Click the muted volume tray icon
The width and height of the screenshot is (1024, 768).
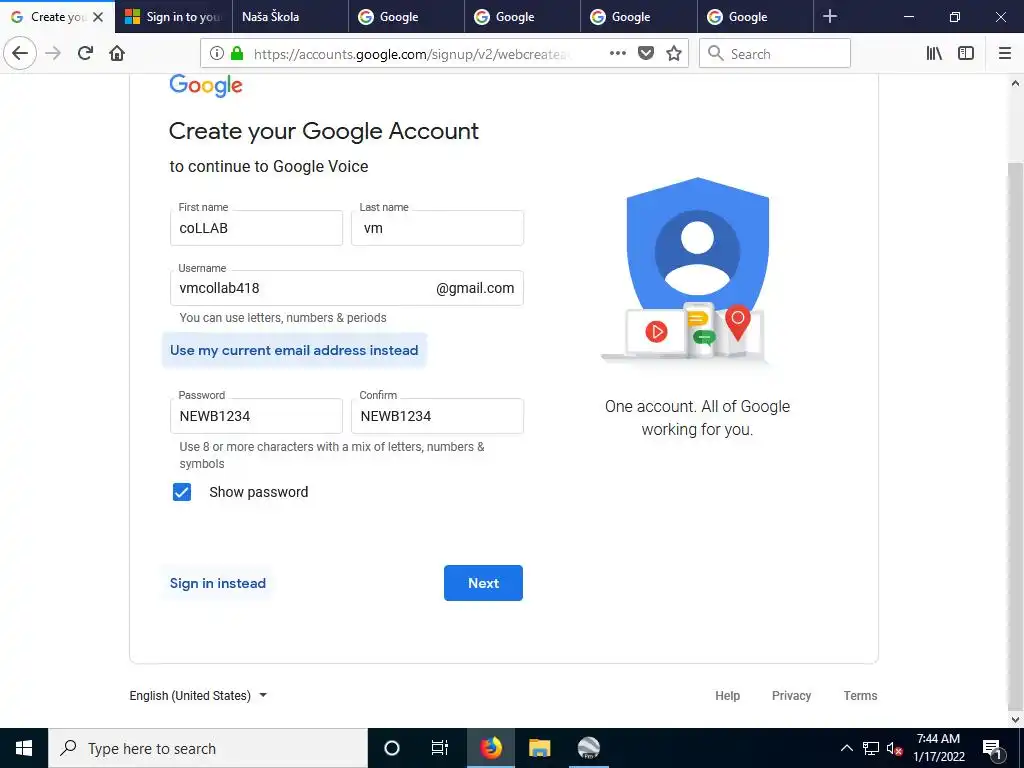tap(894, 748)
